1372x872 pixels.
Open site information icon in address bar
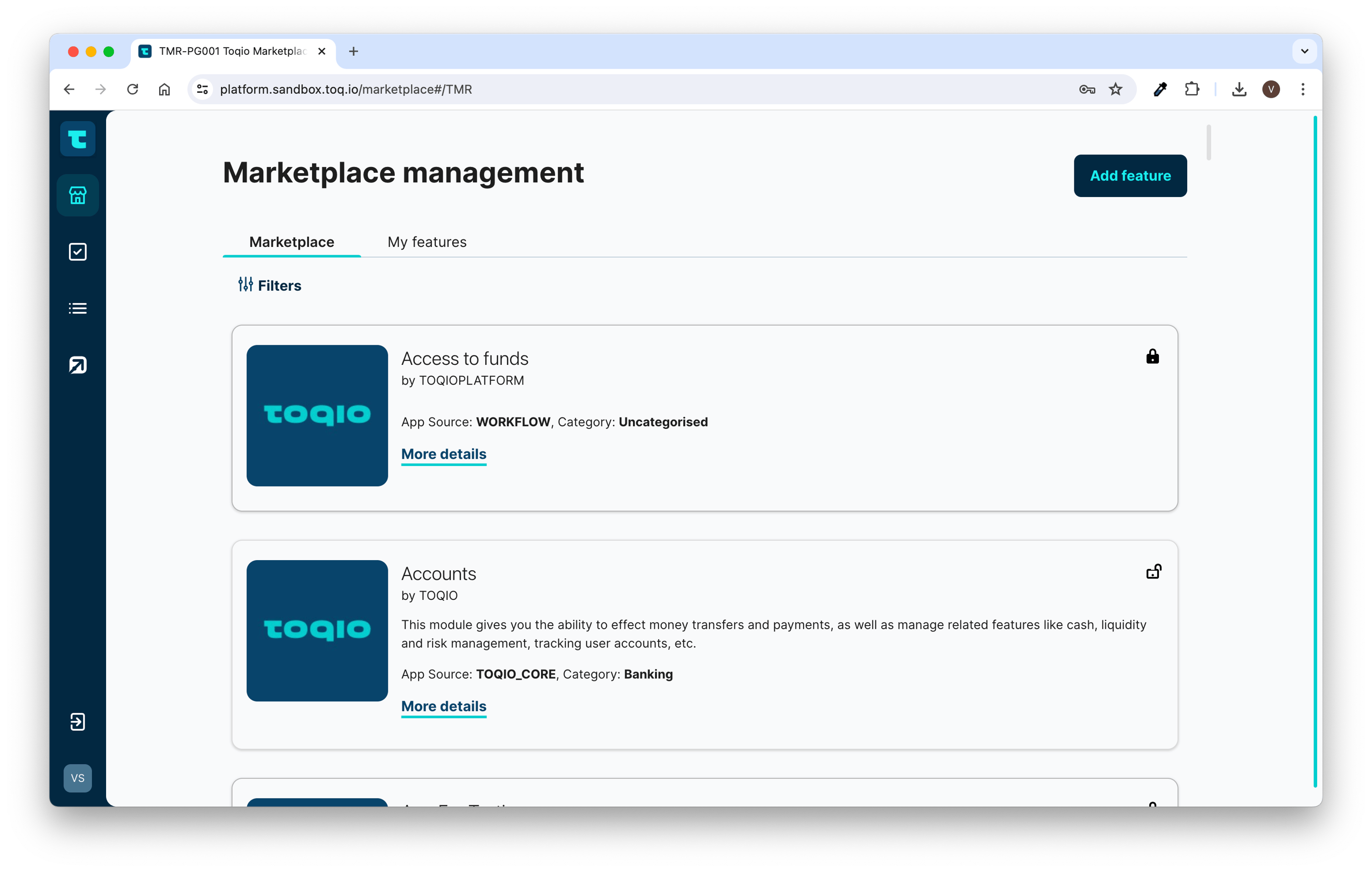tap(202, 90)
